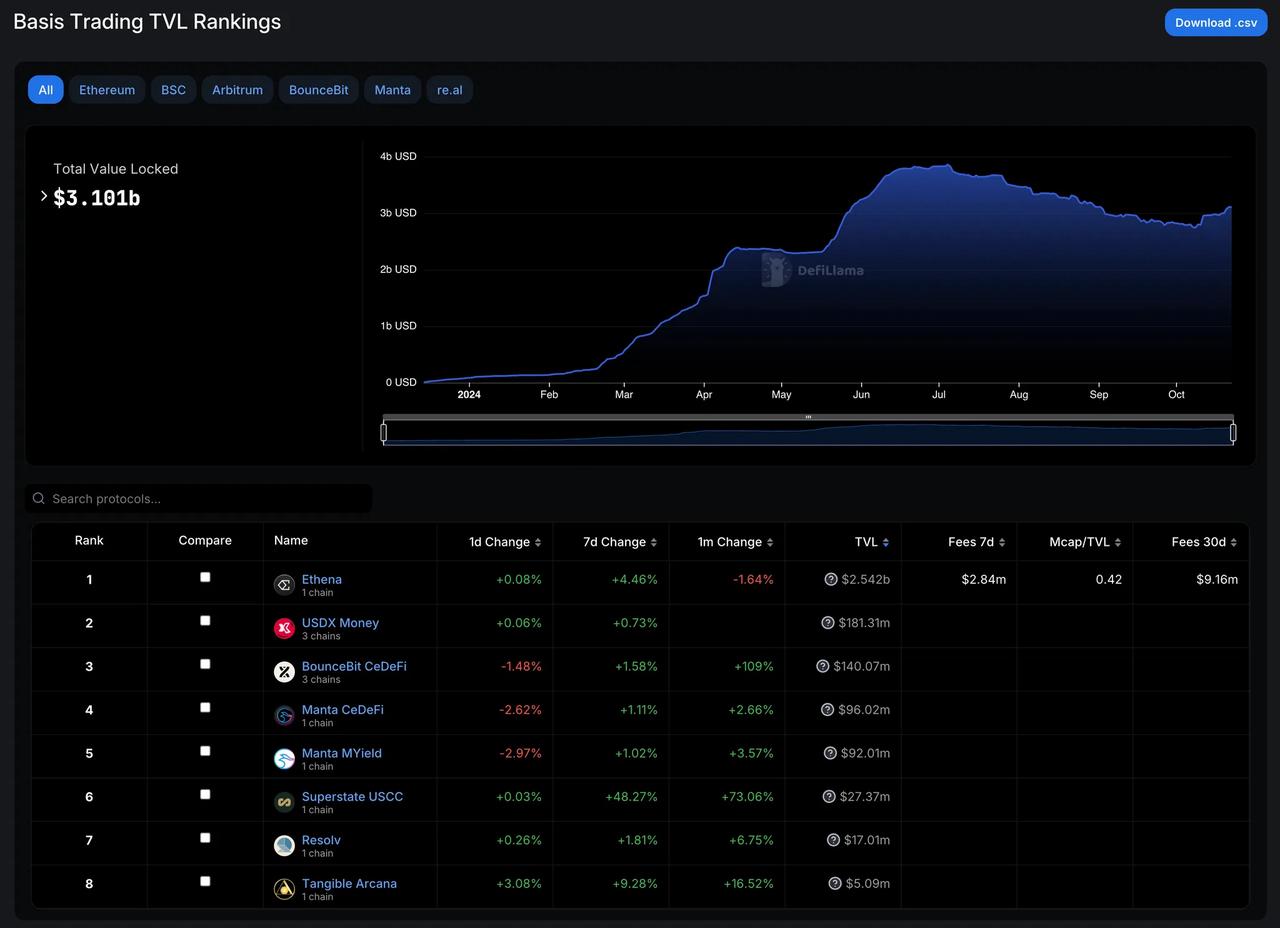Click the USDX Money red logo icon

(x=284, y=628)
